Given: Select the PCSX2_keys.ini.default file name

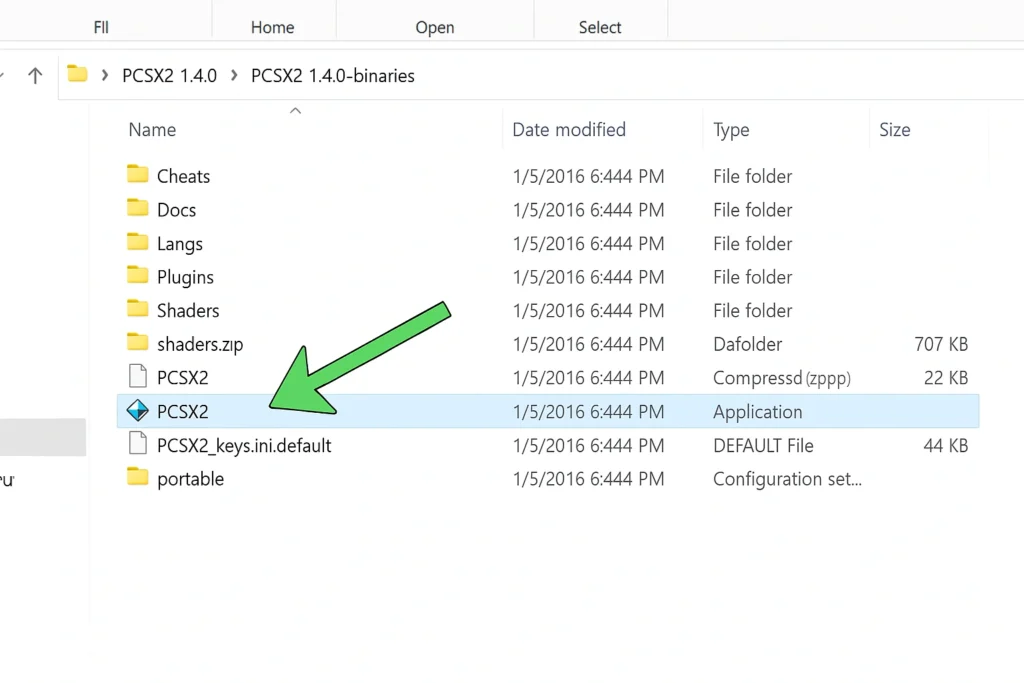Looking at the screenshot, I should [244, 446].
